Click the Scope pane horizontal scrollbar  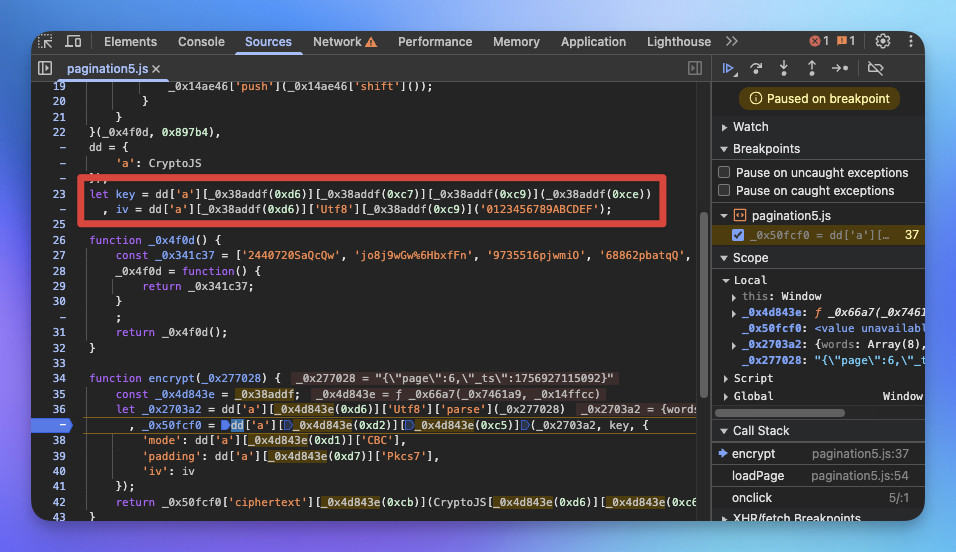point(780,413)
